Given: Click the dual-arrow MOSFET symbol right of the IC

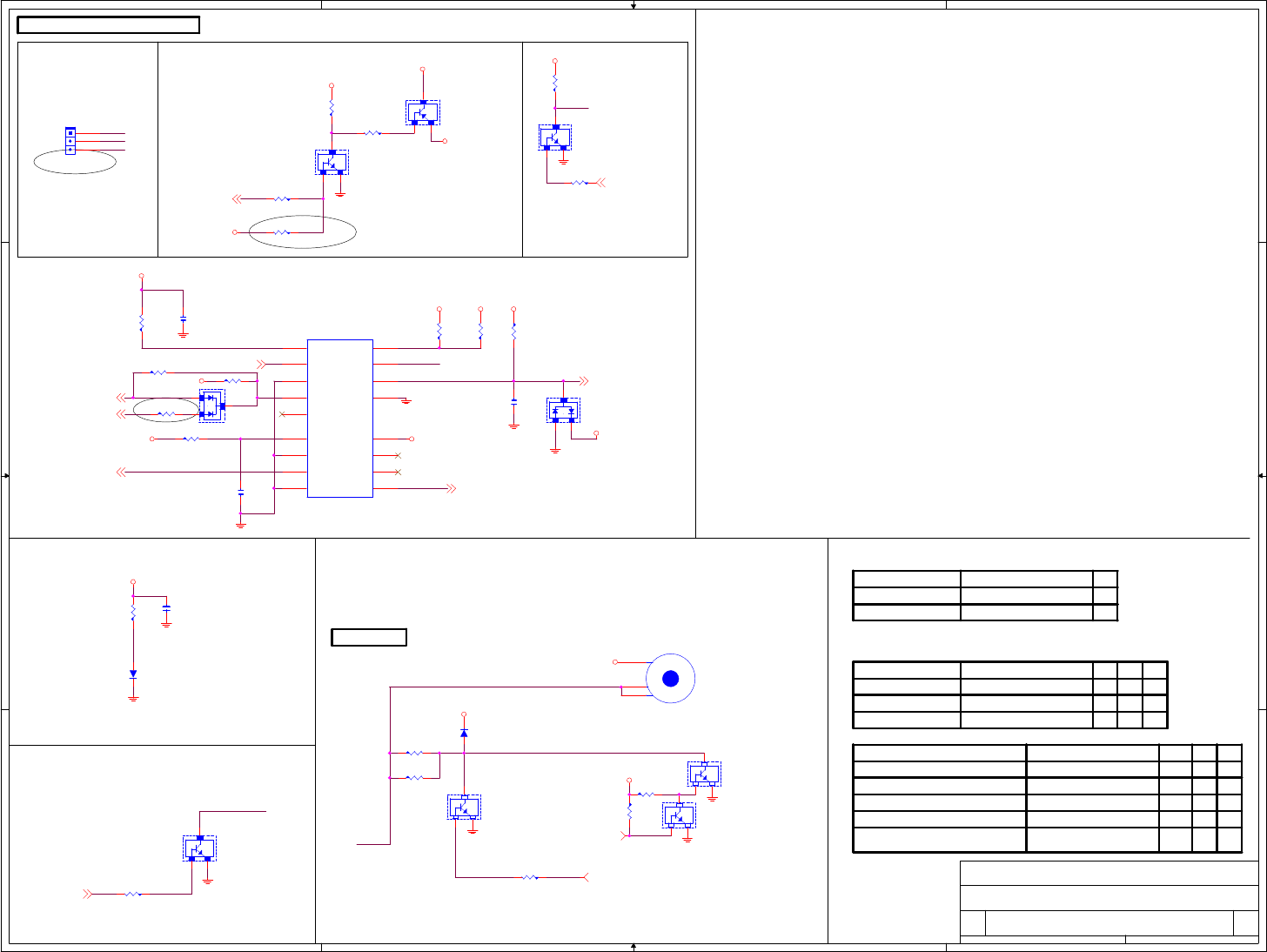Looking at the screenshot, I should pyautogui.click(x=563, y=410).
